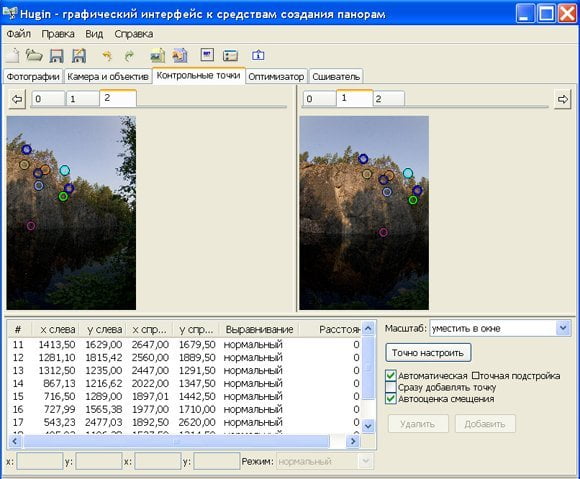The image size is (580, 479).
Task: Click the New project toolbar icon
Action: [x=13, y=55]
